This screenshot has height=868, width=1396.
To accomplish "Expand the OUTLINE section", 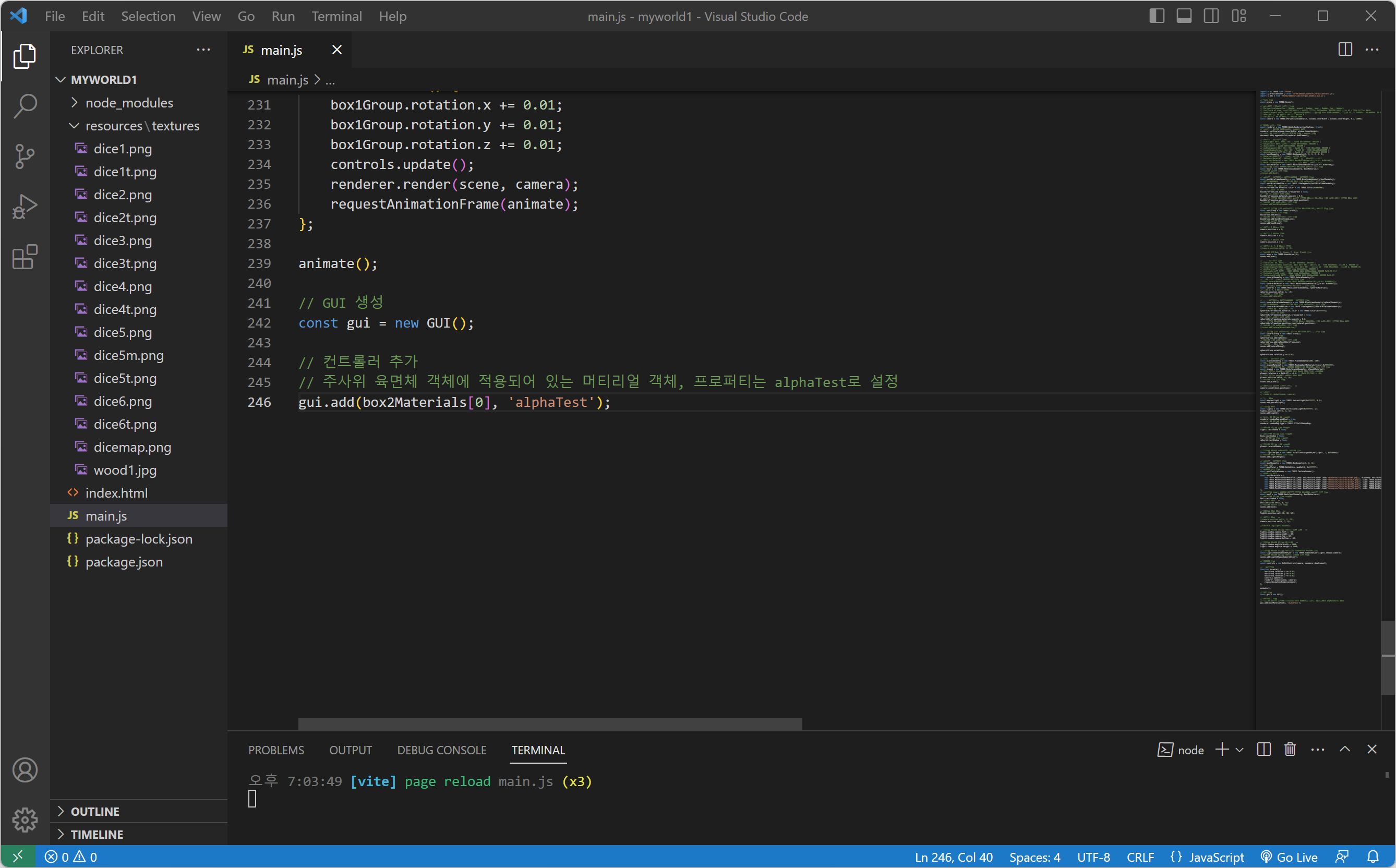I will 95,811.
